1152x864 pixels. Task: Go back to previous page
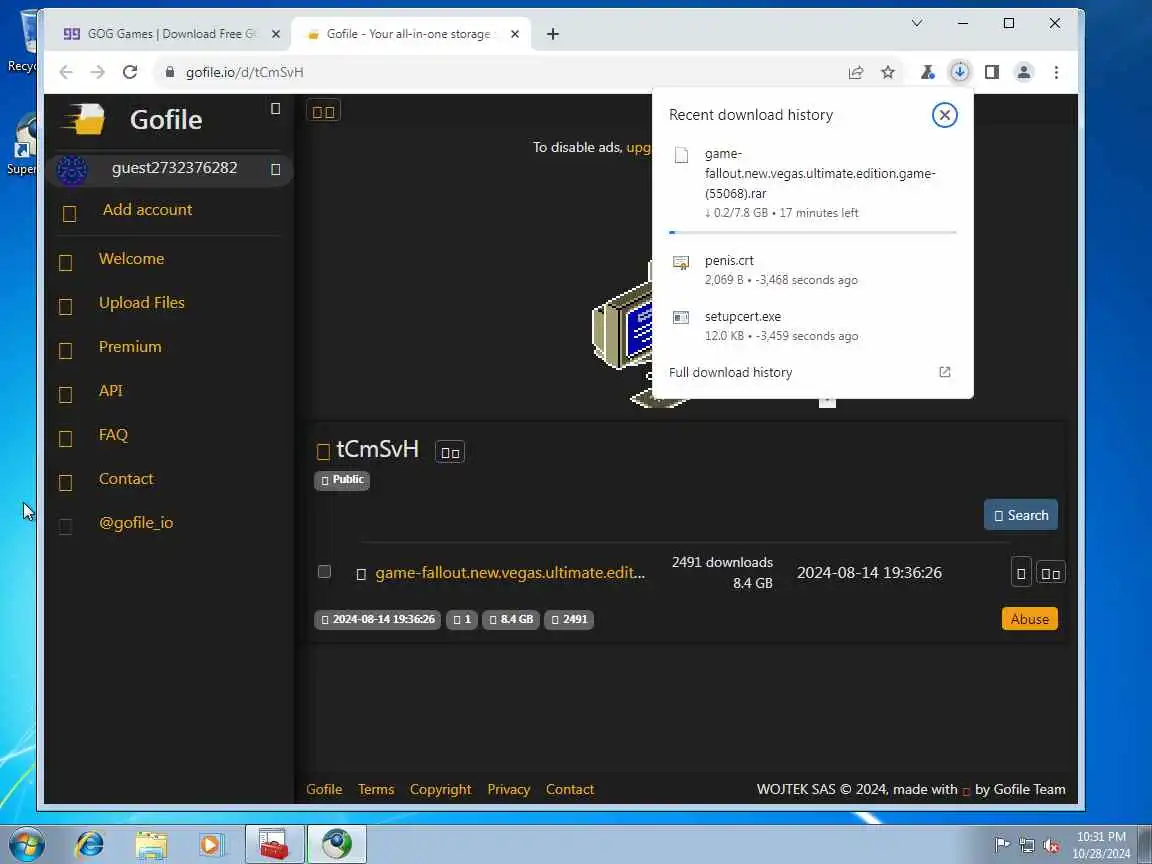point(66,72)
